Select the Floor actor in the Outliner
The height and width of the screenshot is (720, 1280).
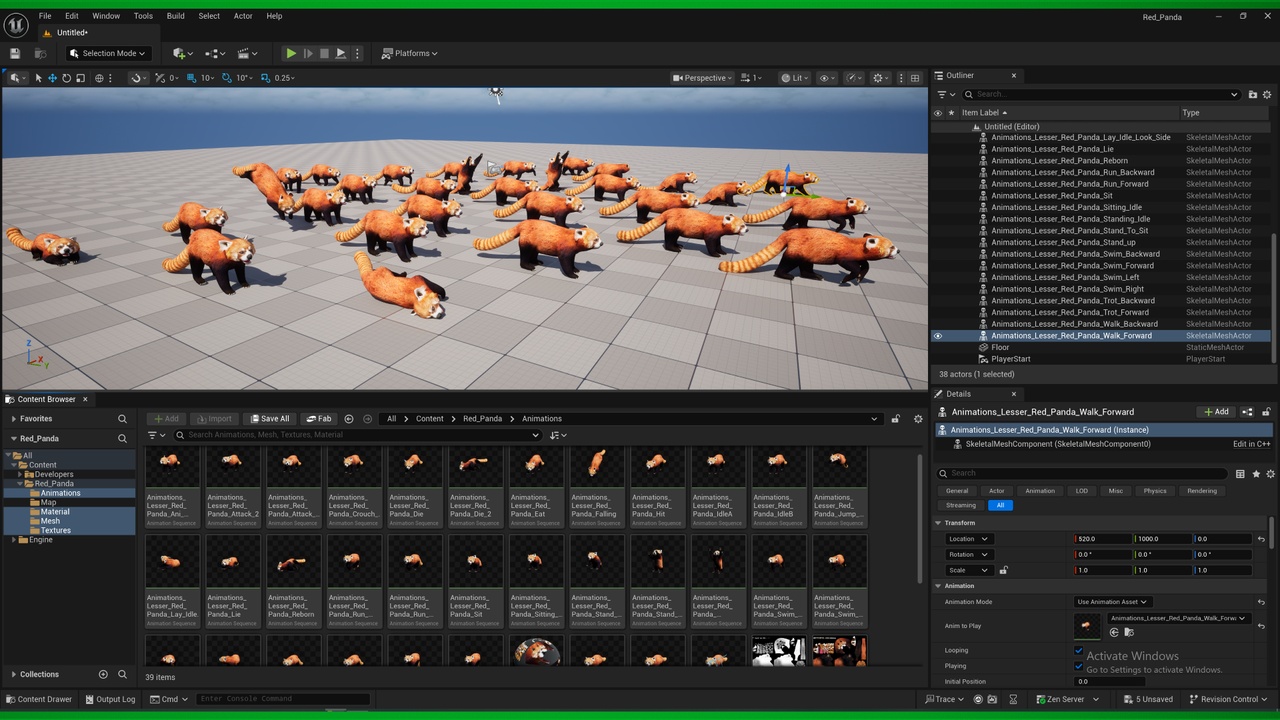tap(1000, 347)
